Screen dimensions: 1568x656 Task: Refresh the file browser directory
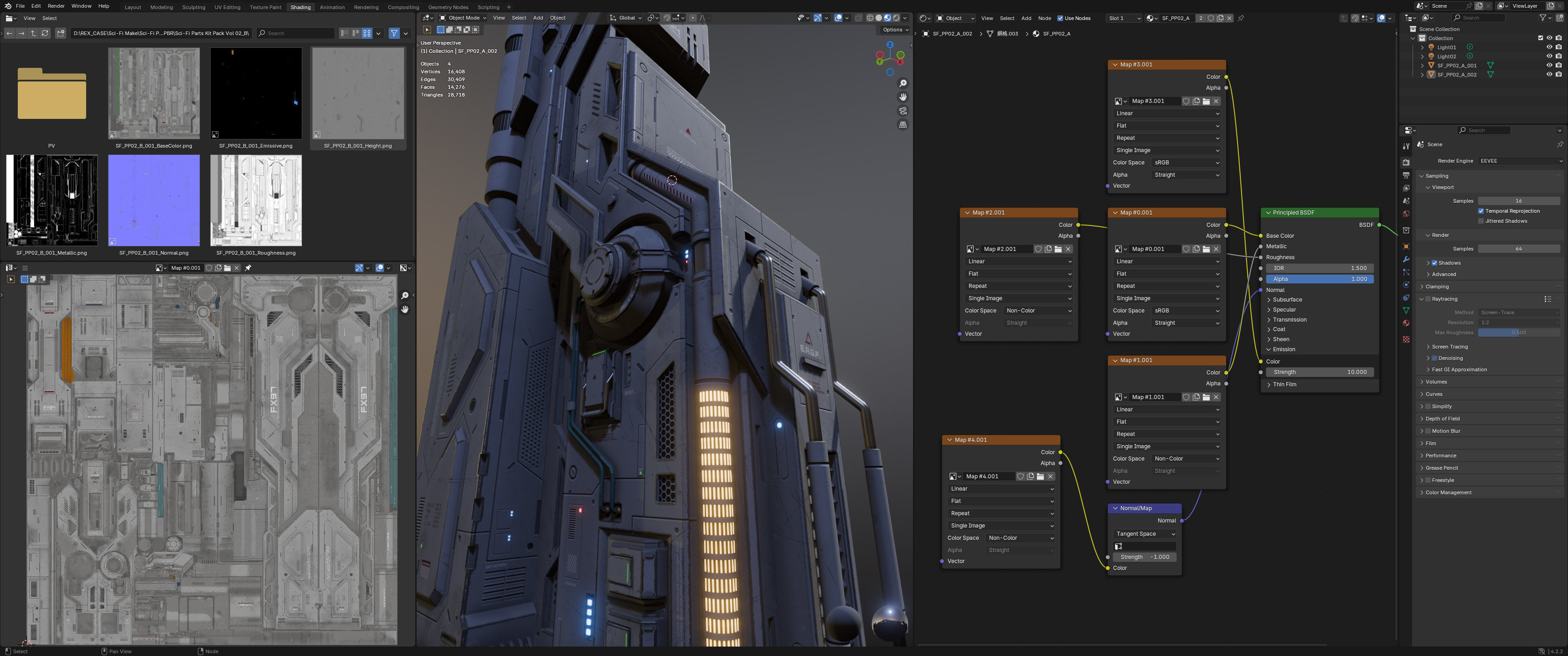[x=45, y=33]
